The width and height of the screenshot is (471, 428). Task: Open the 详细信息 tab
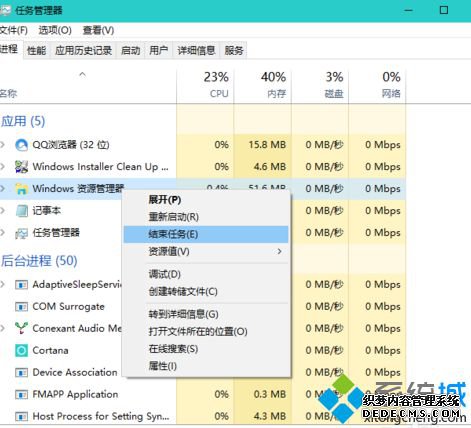point(196,51)
